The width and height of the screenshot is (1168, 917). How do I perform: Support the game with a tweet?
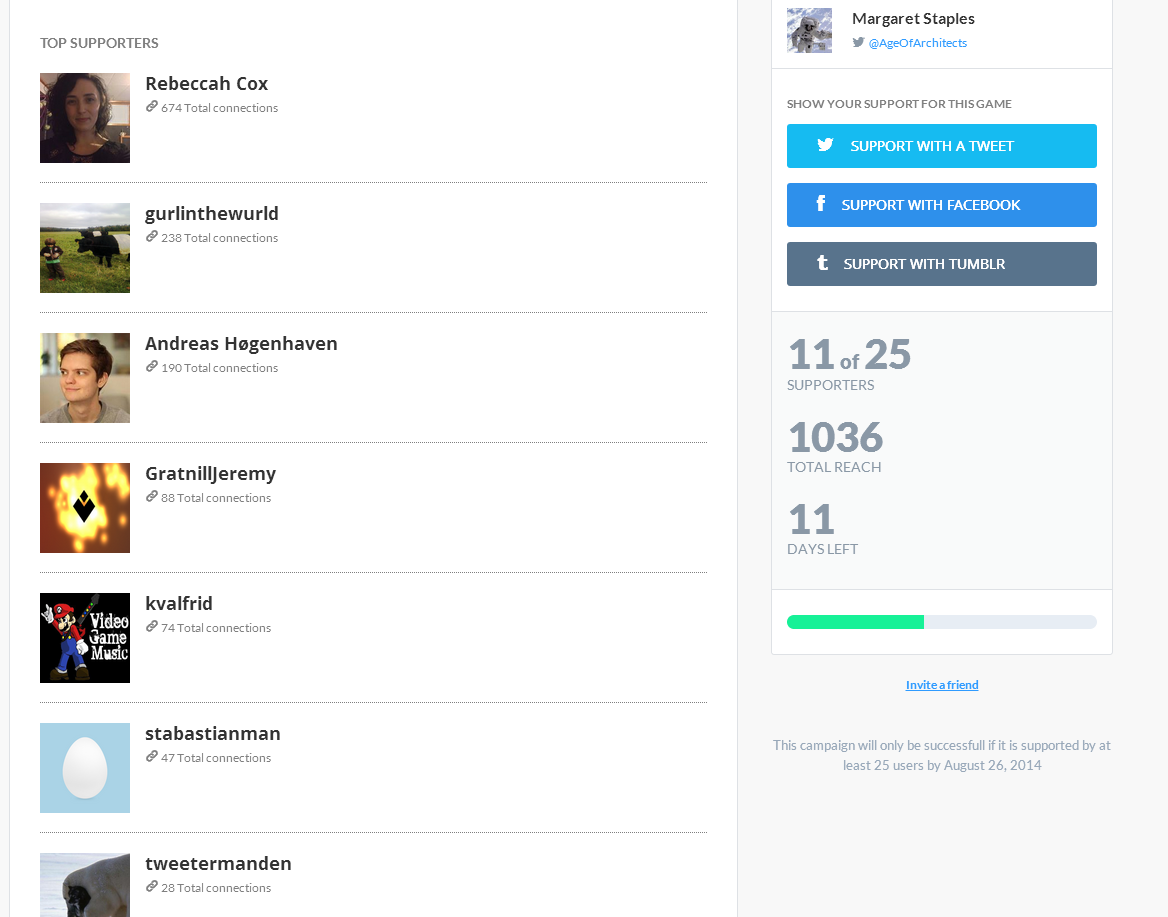click(x=942, y=146)
